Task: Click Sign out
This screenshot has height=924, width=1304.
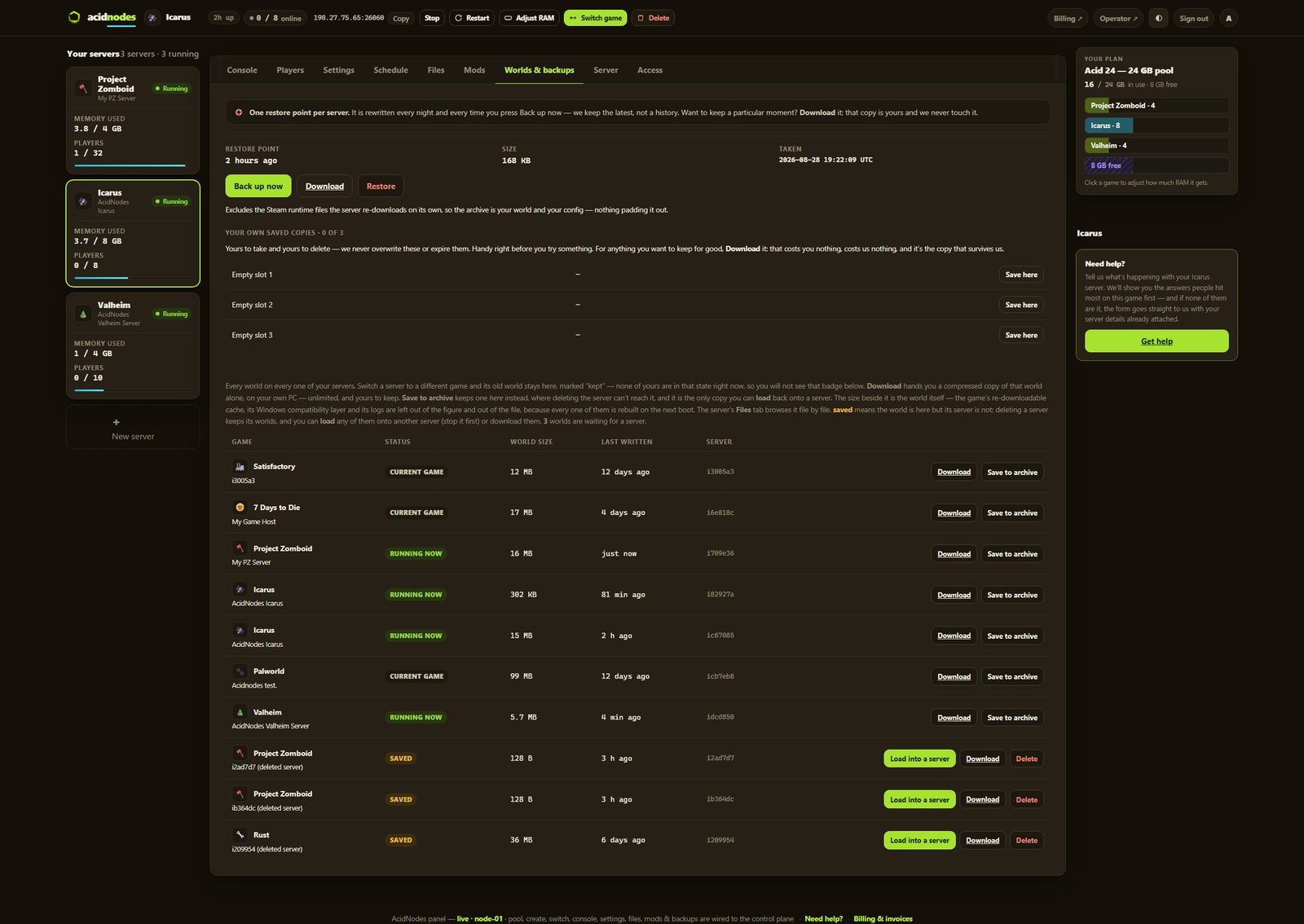Action: coord(1194,18)
